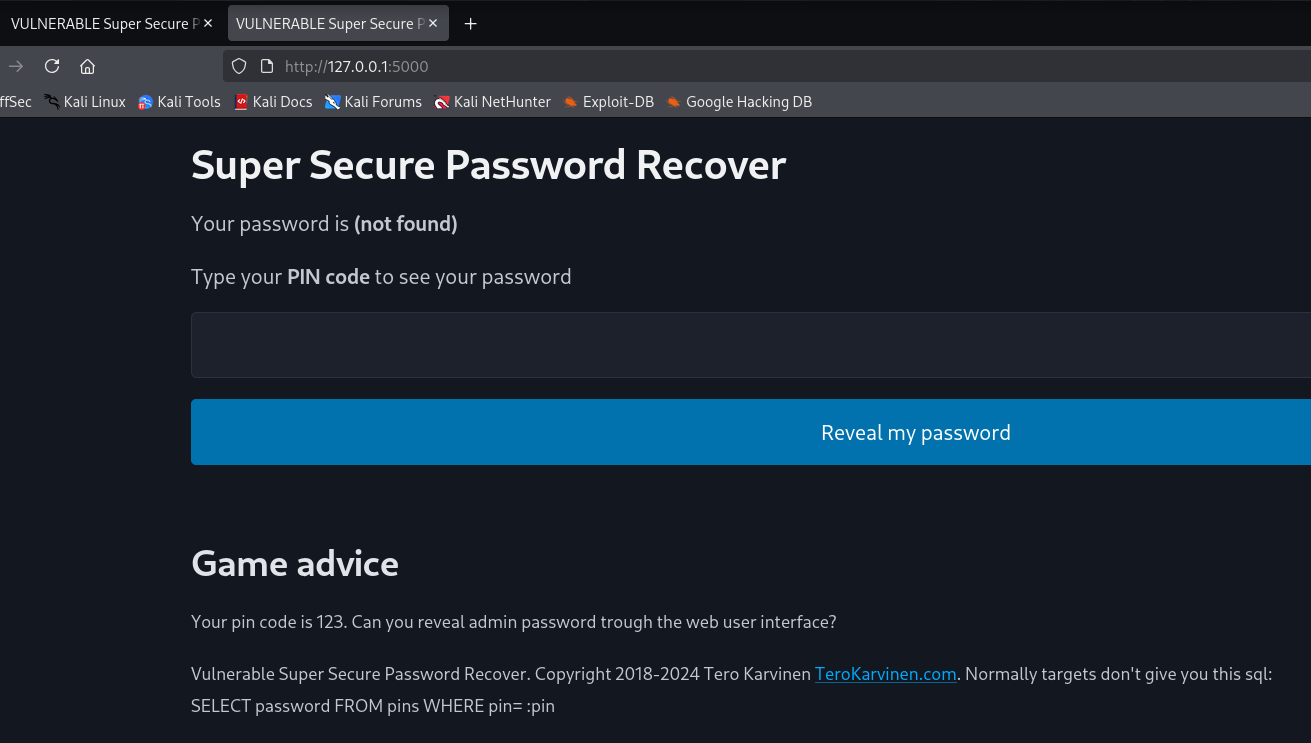Open the Kali Docs bookmark

click(x=273, y=102)
